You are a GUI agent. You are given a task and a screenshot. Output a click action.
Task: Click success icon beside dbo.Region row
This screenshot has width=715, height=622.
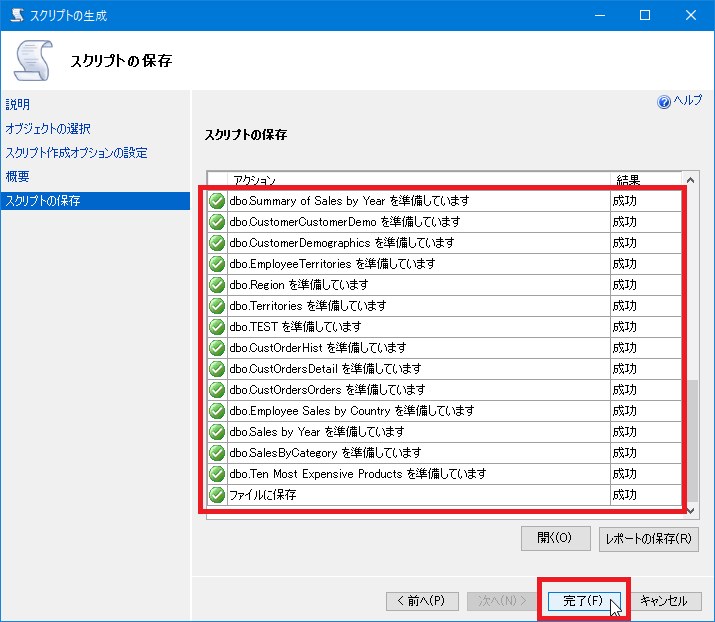(x=217, y=285)
